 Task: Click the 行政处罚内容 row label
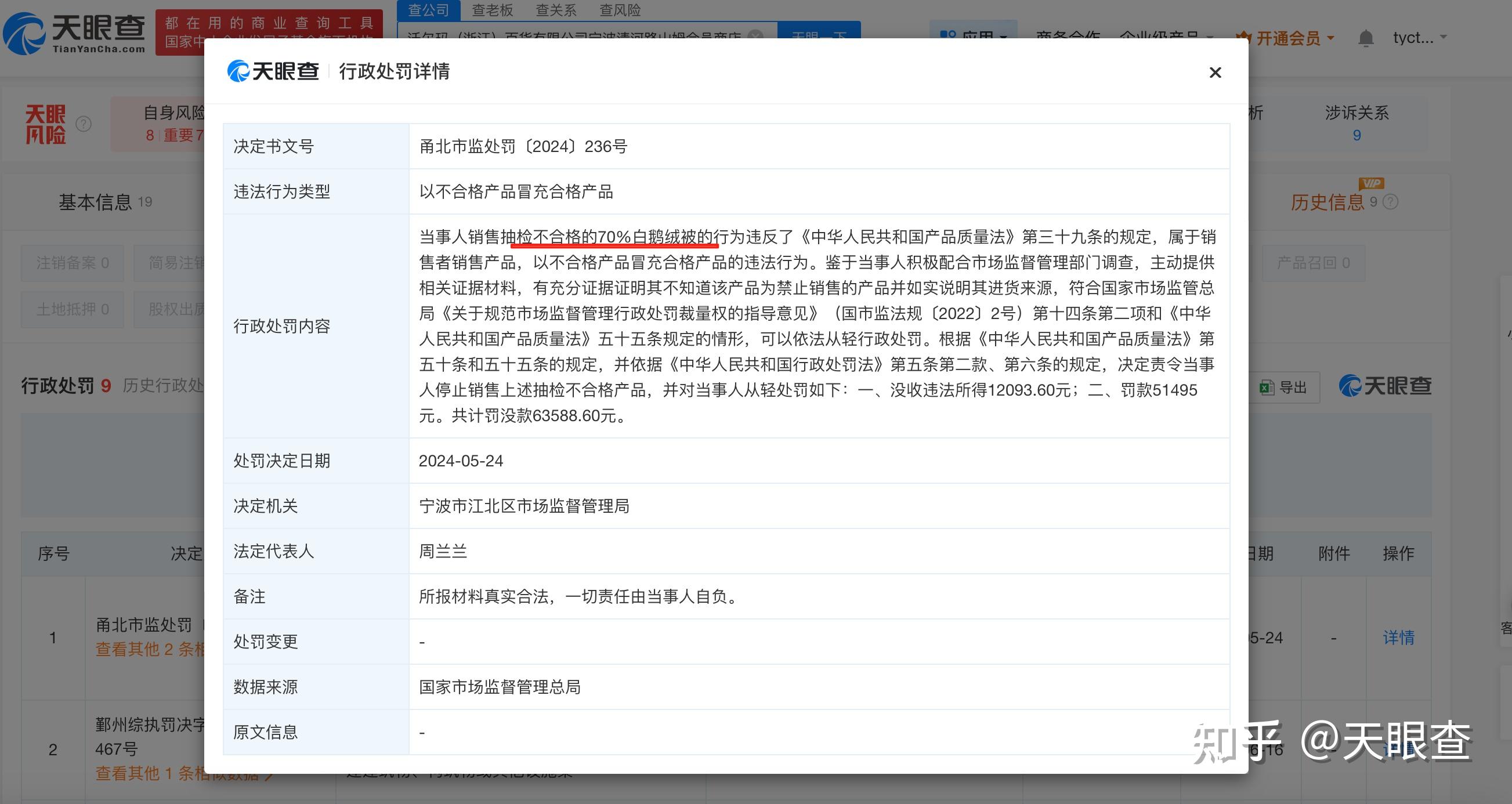tap(282, 326)
